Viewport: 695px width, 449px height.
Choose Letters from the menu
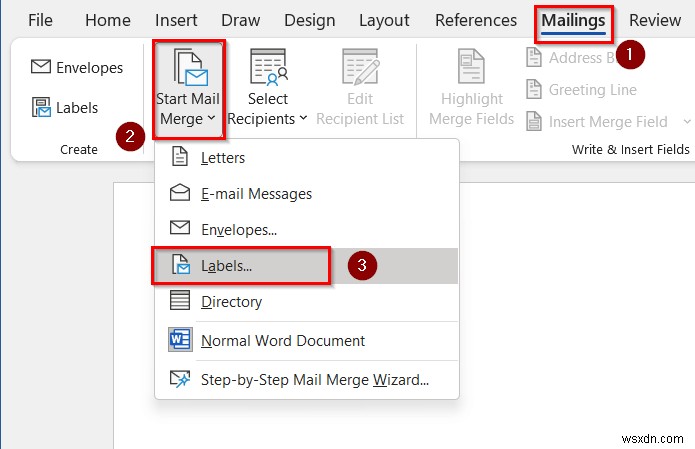306,157
